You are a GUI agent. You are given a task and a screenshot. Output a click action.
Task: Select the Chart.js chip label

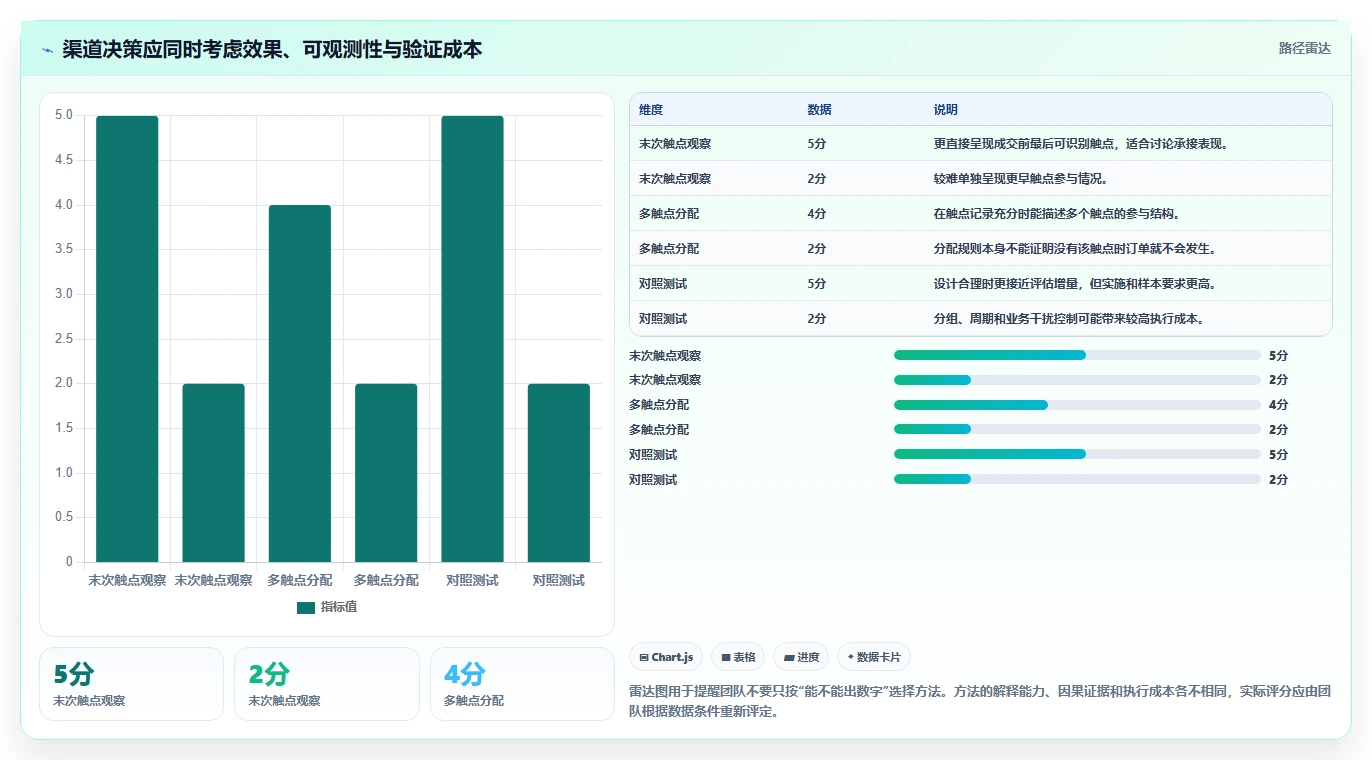click(x=672, y=657)
